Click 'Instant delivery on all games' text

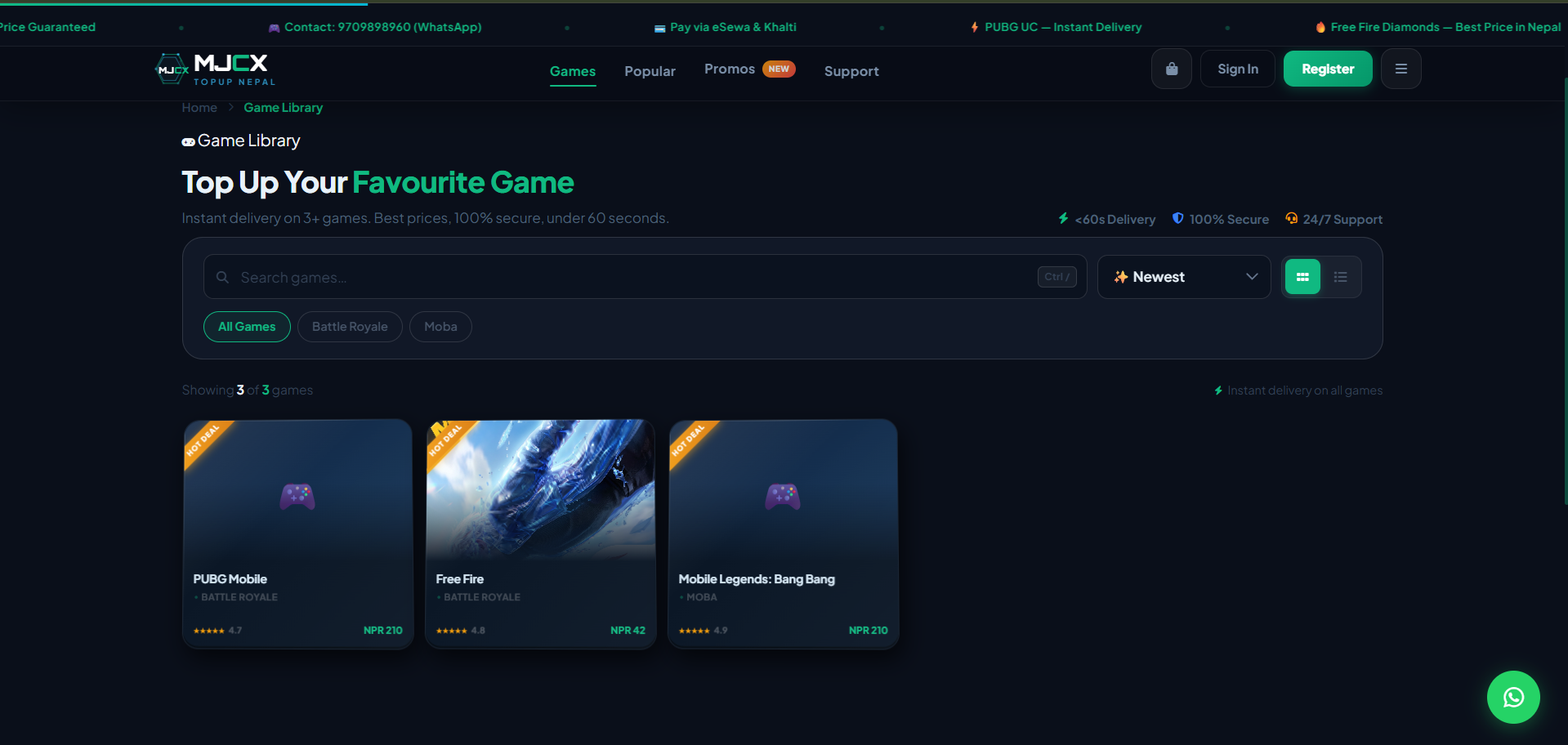pos(1305,390)
